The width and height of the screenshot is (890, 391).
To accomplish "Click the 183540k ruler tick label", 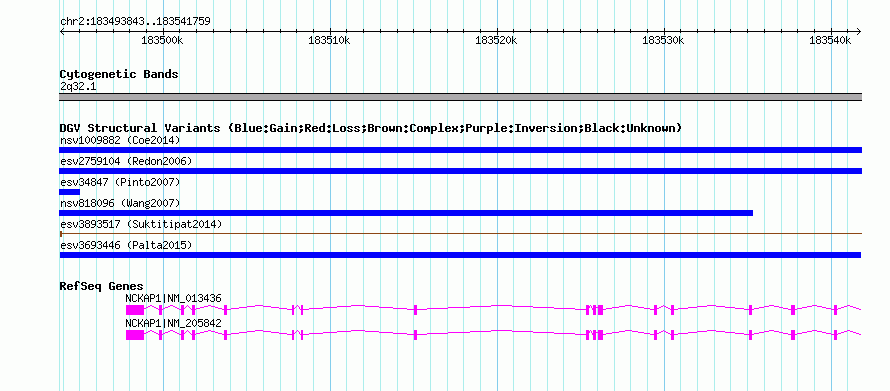I will [830, 40].
